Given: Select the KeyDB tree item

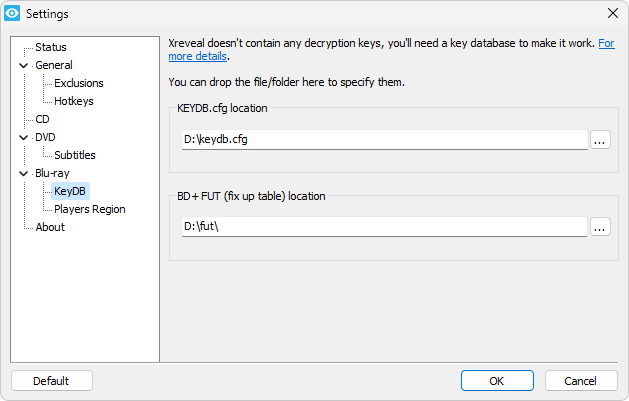Looking at the screenshot, I should pyautogui.click(x=70, y=191).
